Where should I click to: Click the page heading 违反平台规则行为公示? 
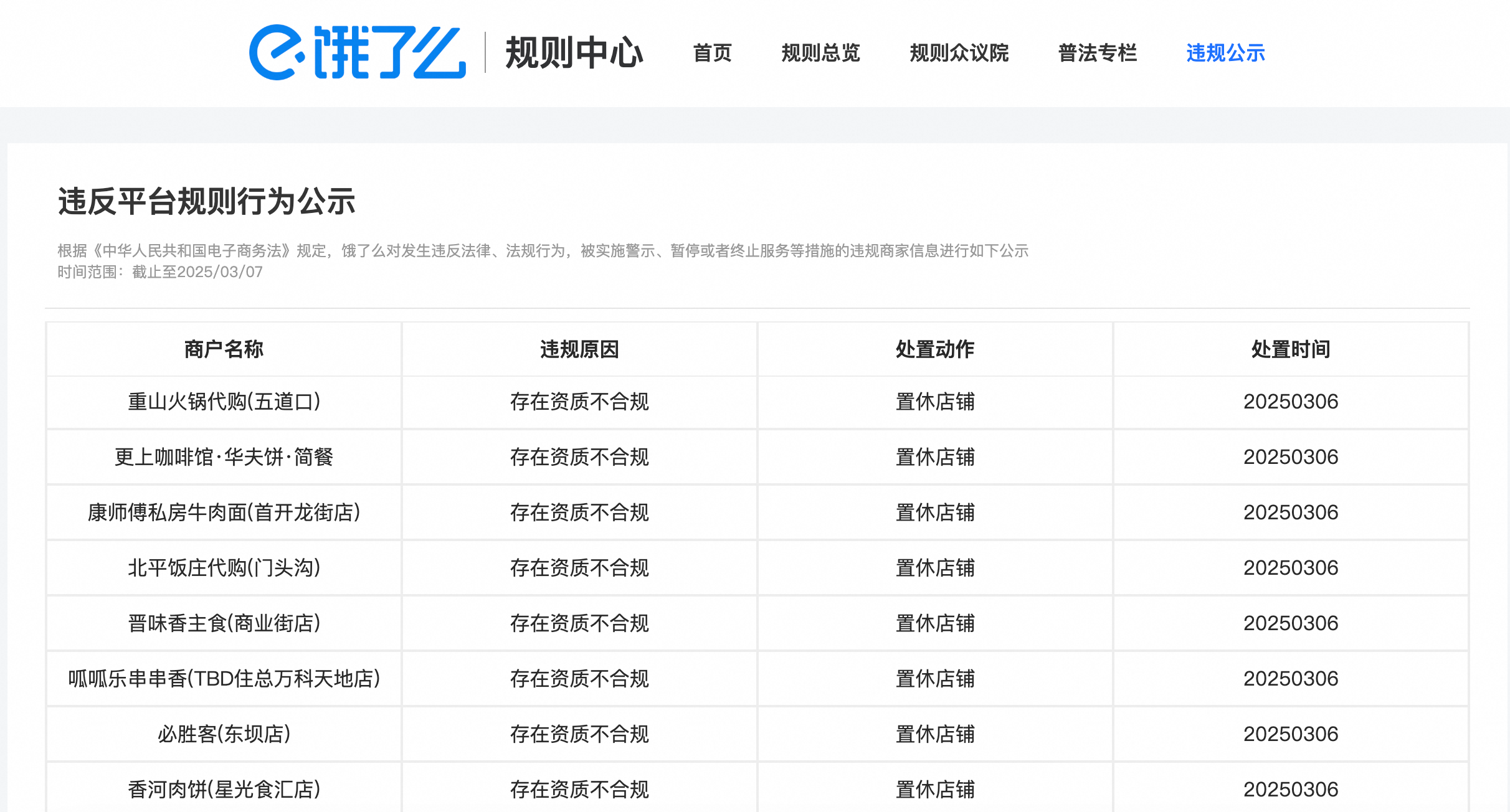coord(206,202)
